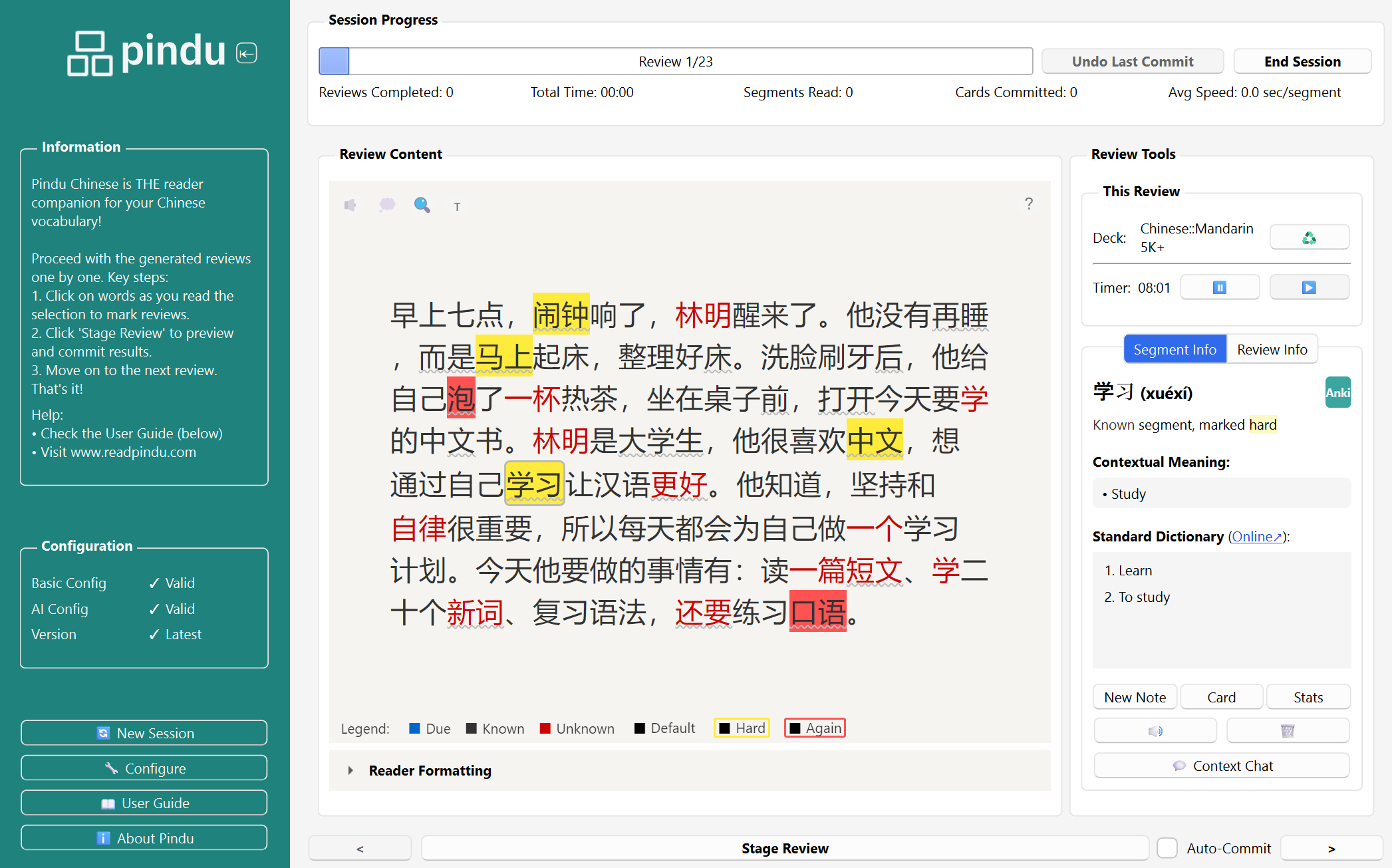The height and width of the screenshot is (868, 1392).
Task: Select the magnifying glass icon above the text
Action: pos(422,205)
